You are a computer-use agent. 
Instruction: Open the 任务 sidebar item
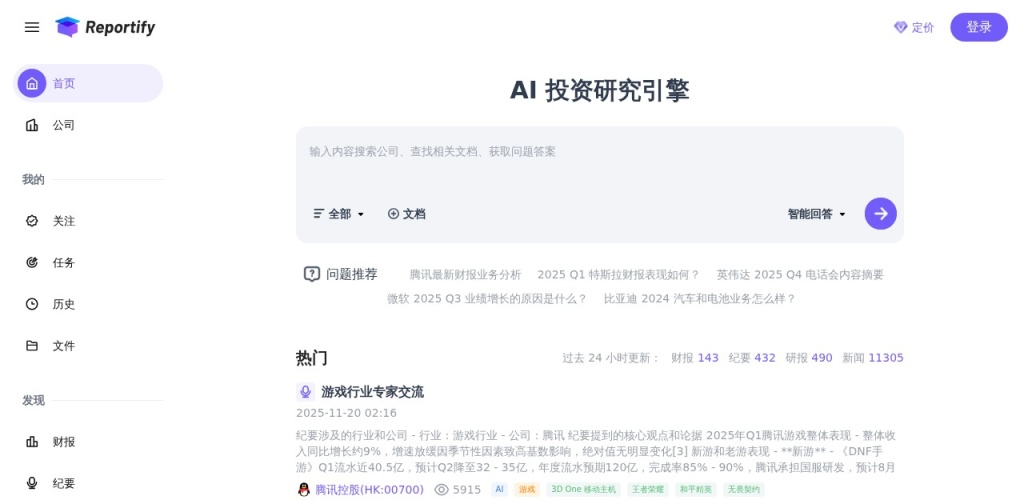point(64,263)
